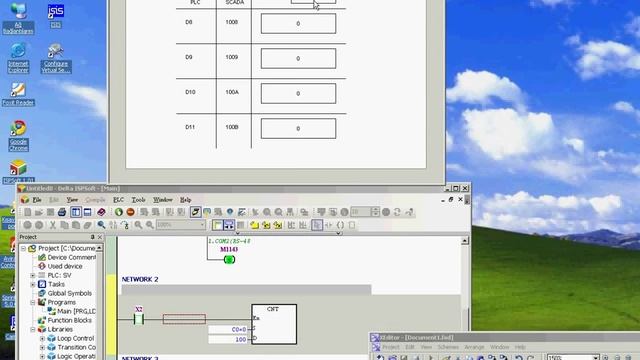Collapse the Programs tree node
The image size is (640, 360).
(33, 302)
